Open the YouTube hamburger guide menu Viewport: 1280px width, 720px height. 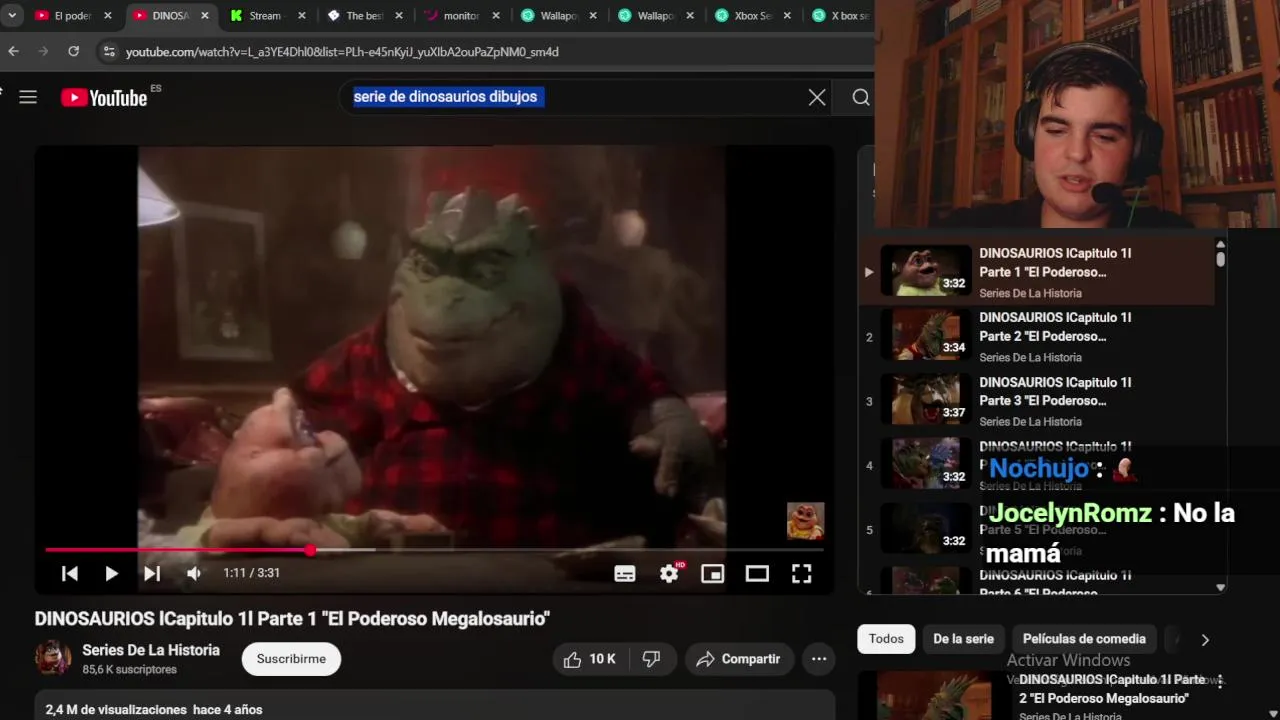pos(28,97)
